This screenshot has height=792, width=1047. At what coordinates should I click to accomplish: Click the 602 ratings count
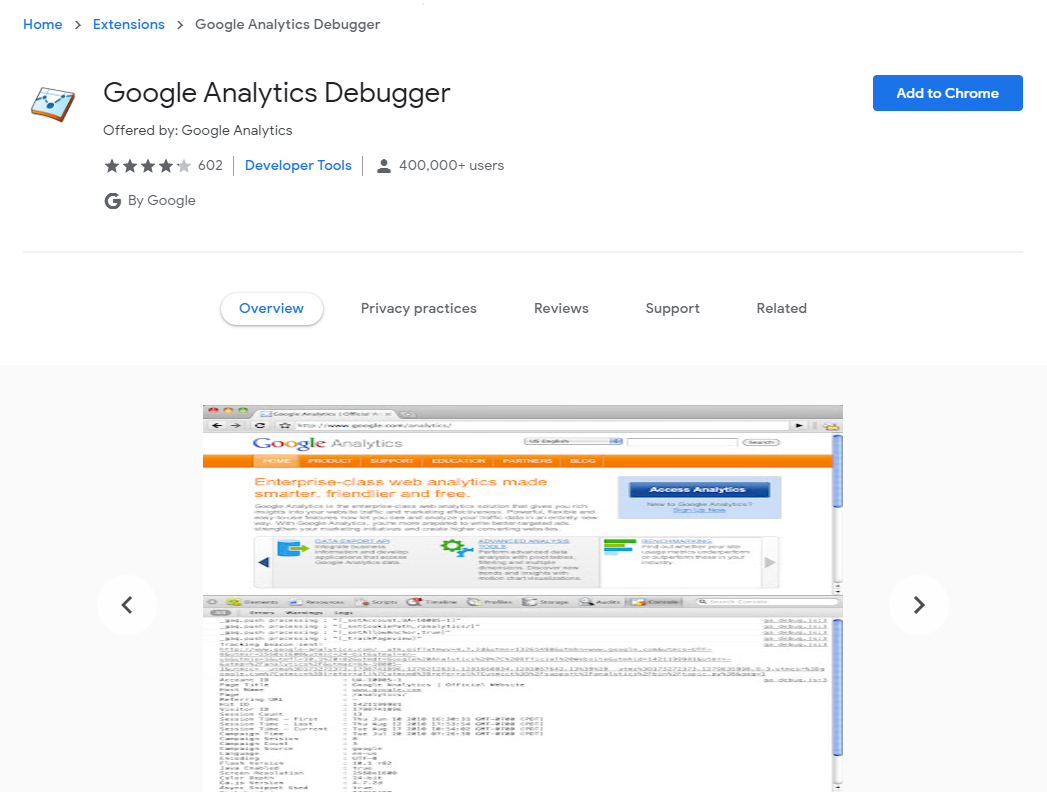point(210,166)
